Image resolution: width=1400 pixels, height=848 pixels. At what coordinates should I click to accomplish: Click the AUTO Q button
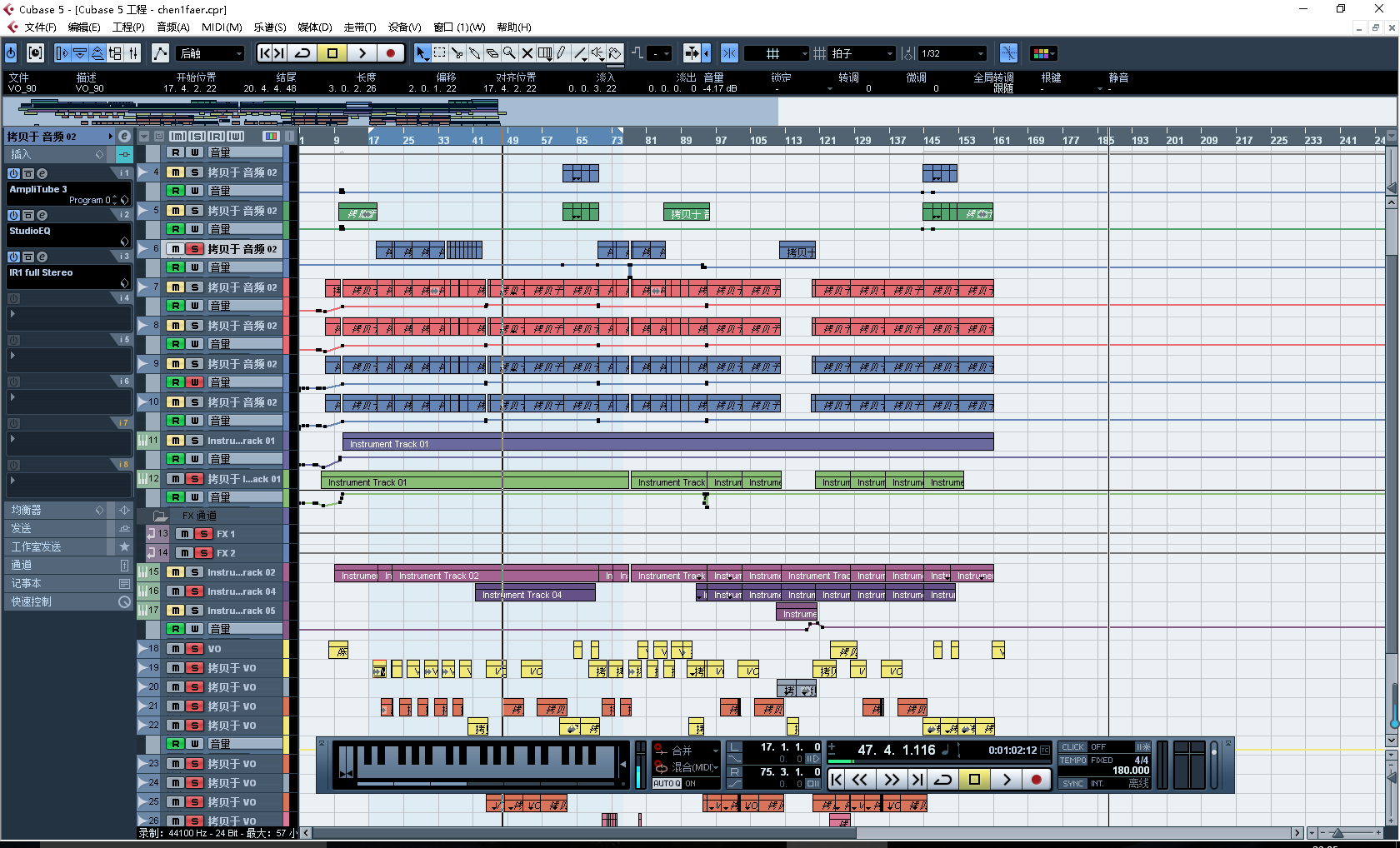pyautogui.click(x=667, y=784)
